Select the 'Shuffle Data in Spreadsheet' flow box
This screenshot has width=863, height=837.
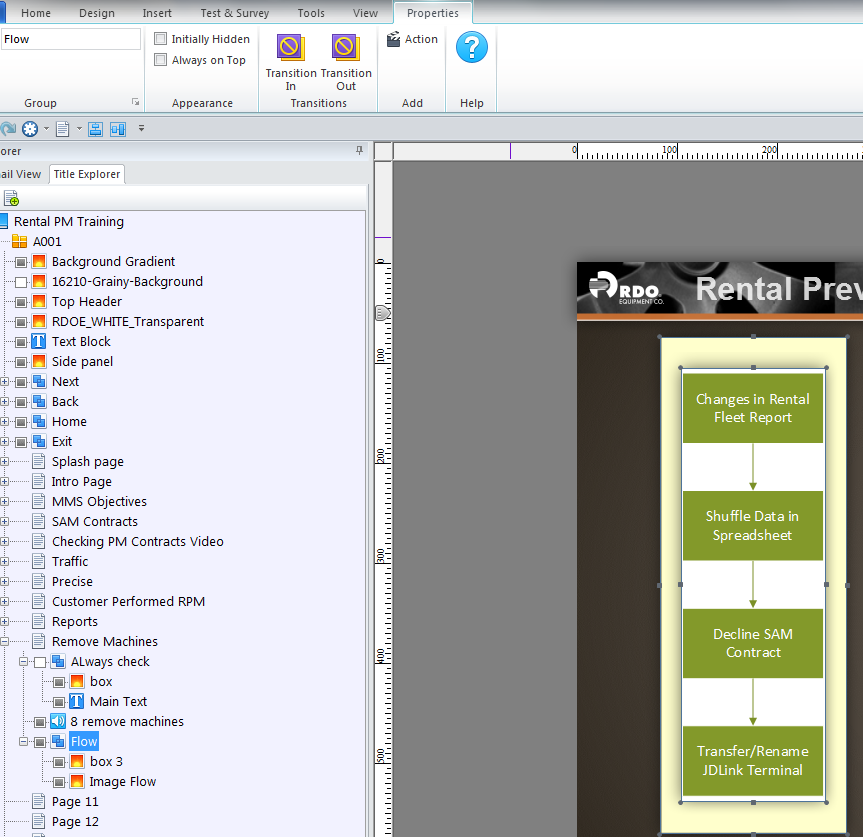[753, 526]
